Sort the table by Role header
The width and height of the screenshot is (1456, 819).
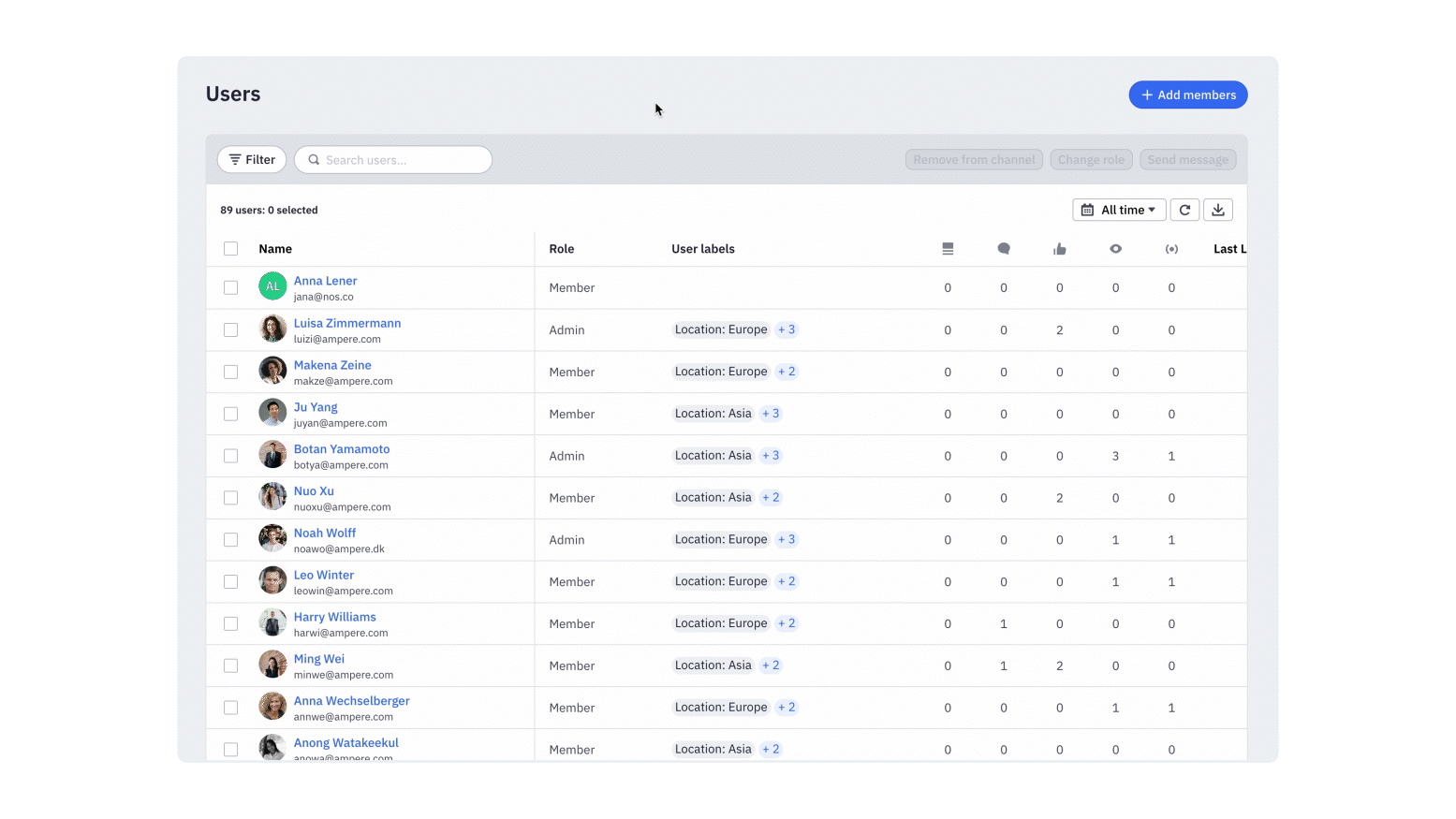[x=562, y=249]
